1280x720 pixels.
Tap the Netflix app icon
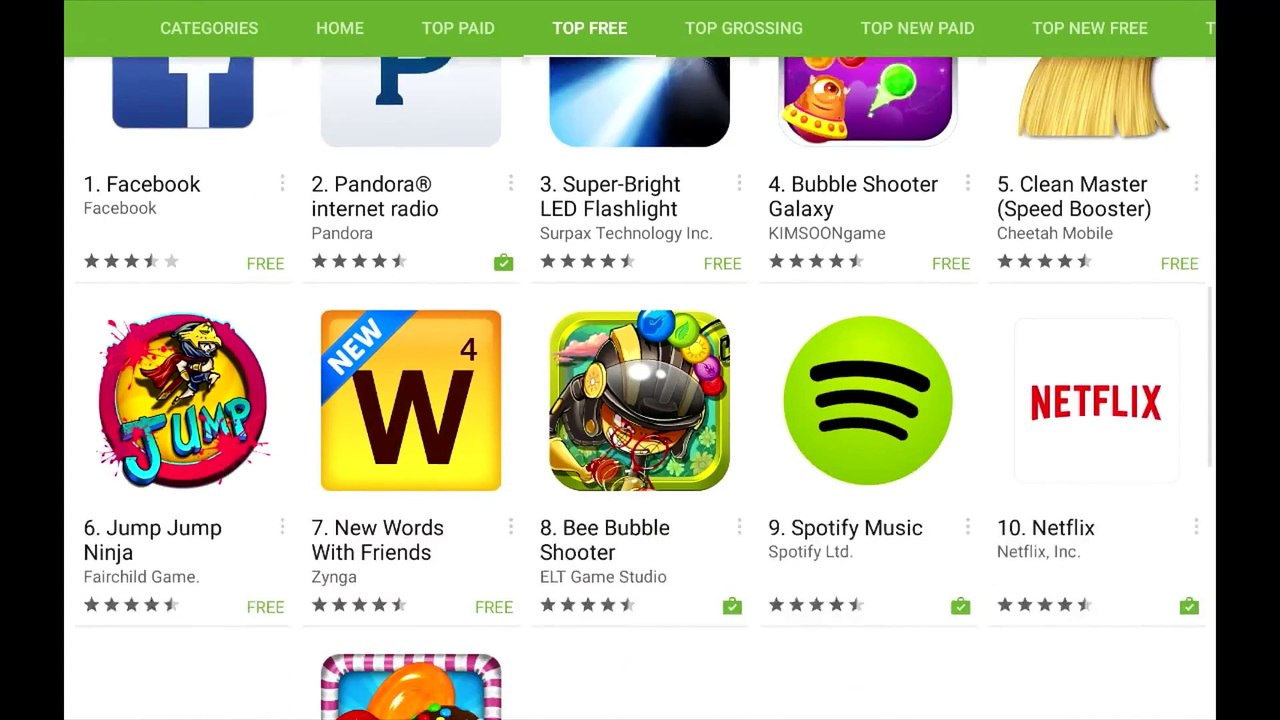(1096, 400)
